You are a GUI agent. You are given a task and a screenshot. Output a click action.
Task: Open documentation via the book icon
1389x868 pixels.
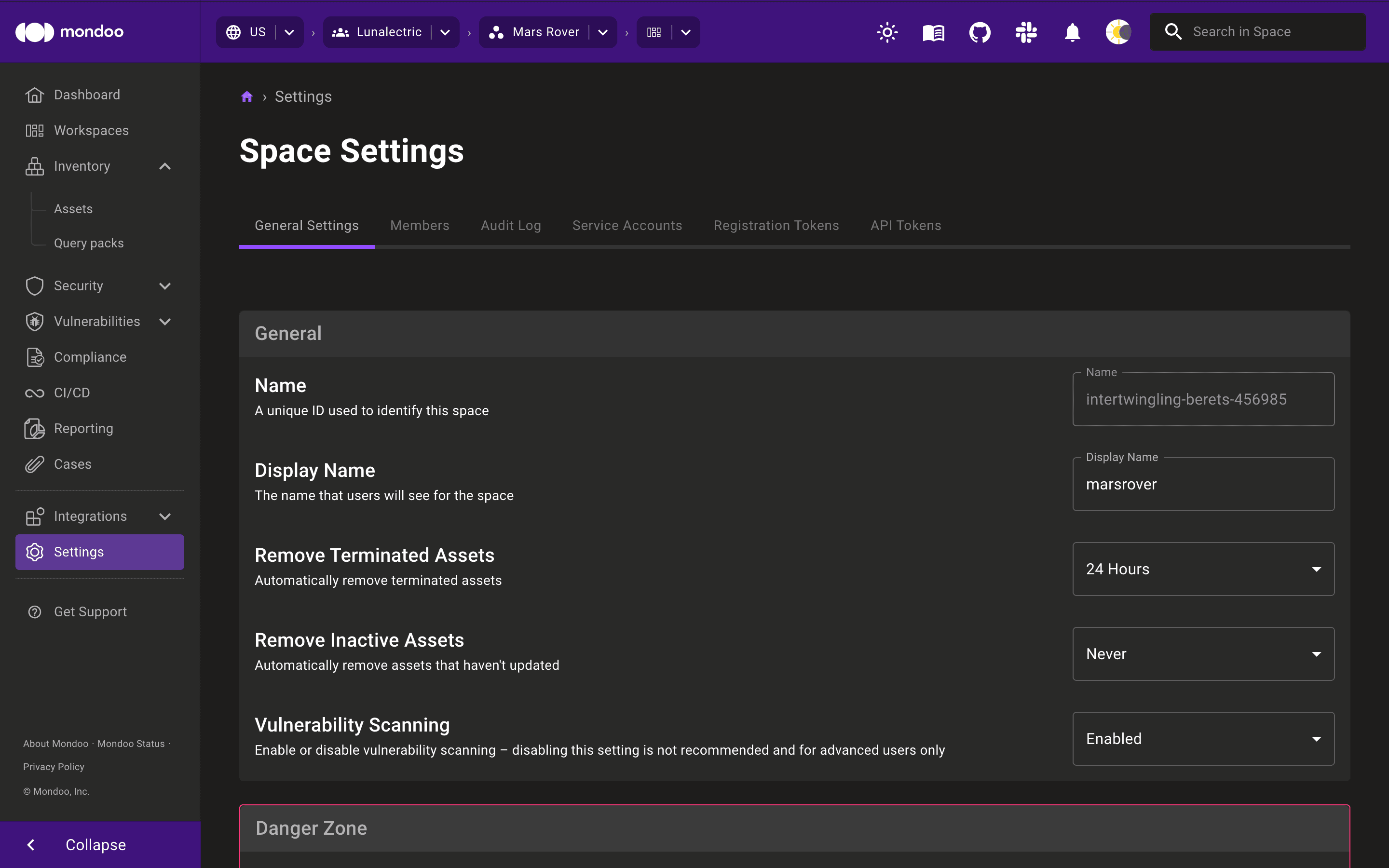pos(932,32)
